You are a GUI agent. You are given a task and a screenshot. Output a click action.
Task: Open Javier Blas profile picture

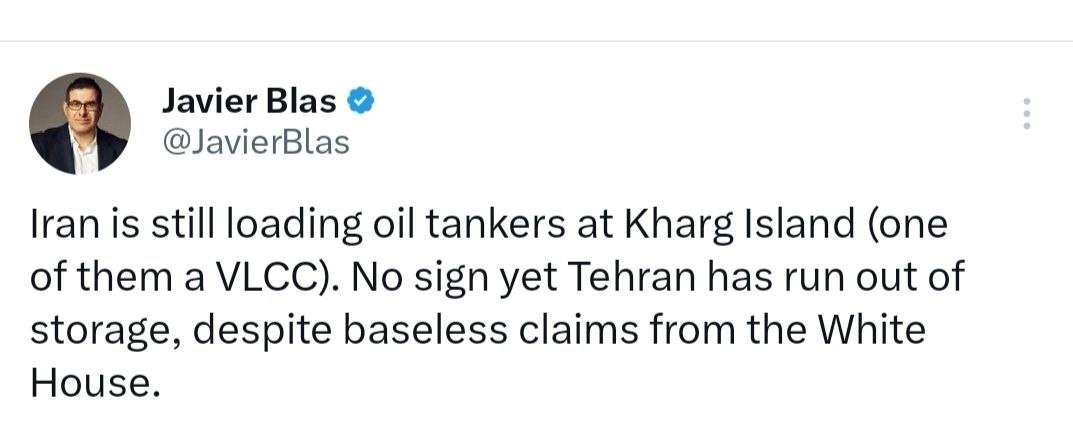[79, 123]
